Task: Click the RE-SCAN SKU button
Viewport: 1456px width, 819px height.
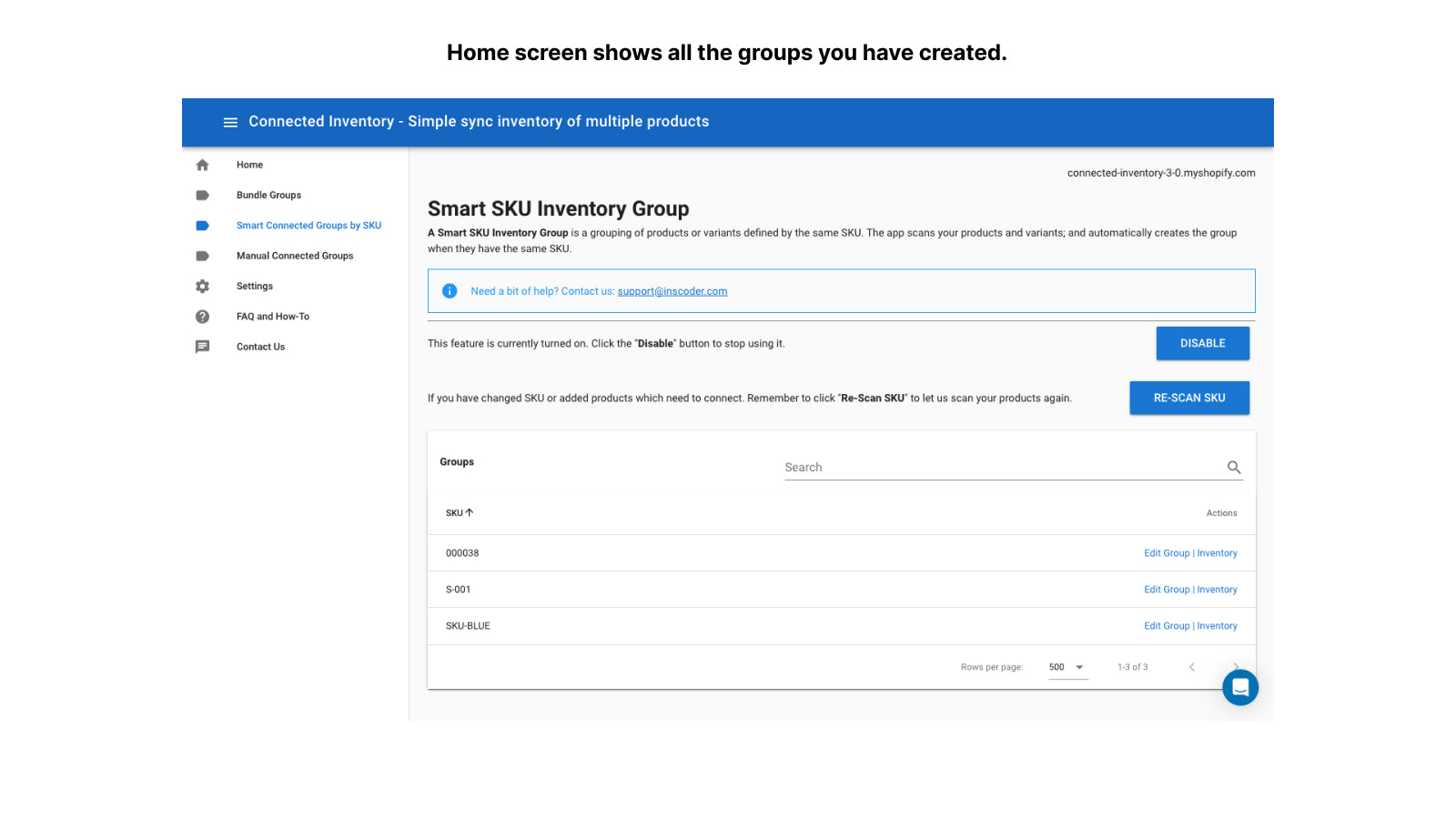Action: (x=1189, y=398)
